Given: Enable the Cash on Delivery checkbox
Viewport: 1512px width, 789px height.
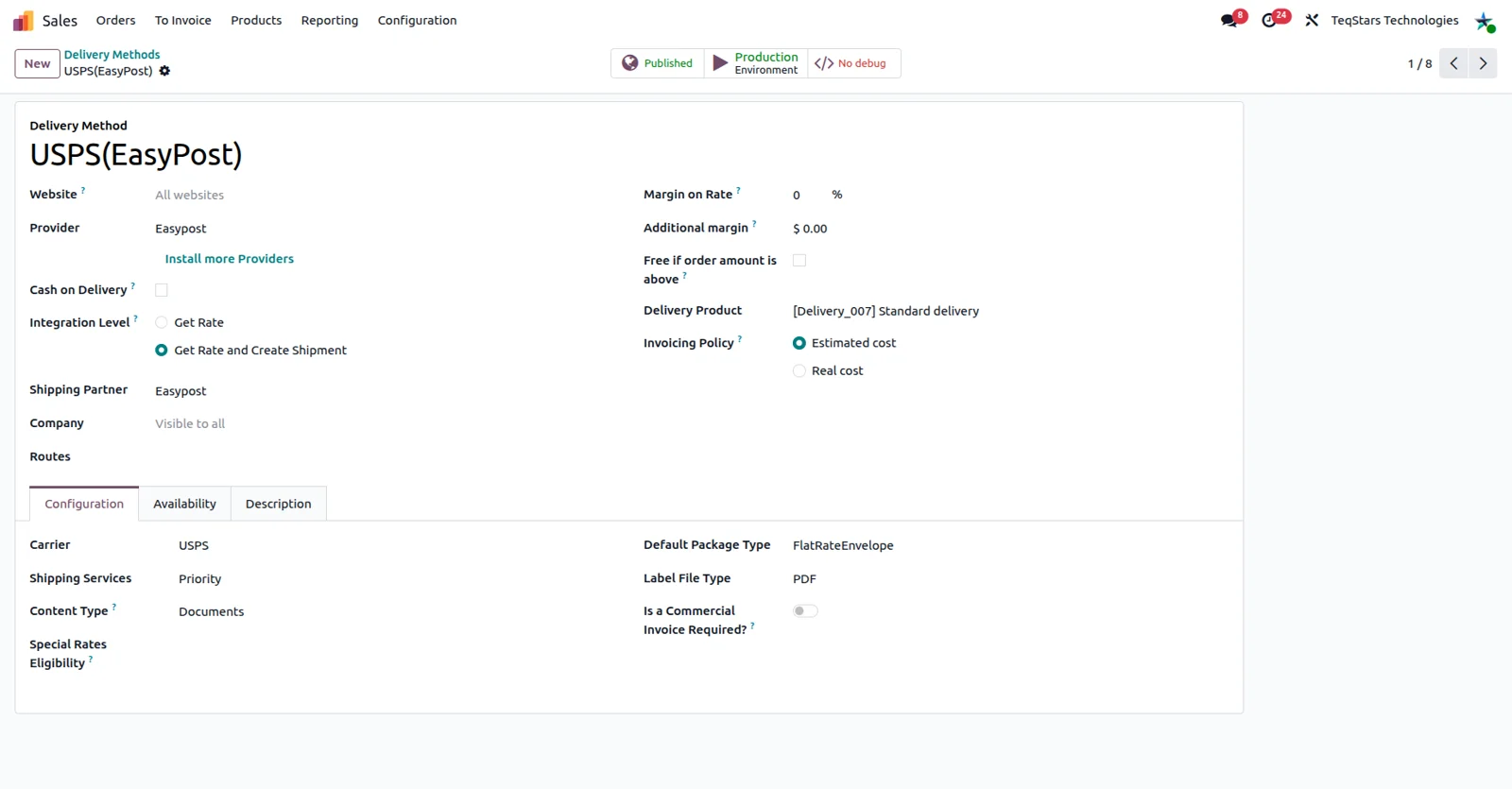Looking at the screenshot, I should [x=162, y=290].
